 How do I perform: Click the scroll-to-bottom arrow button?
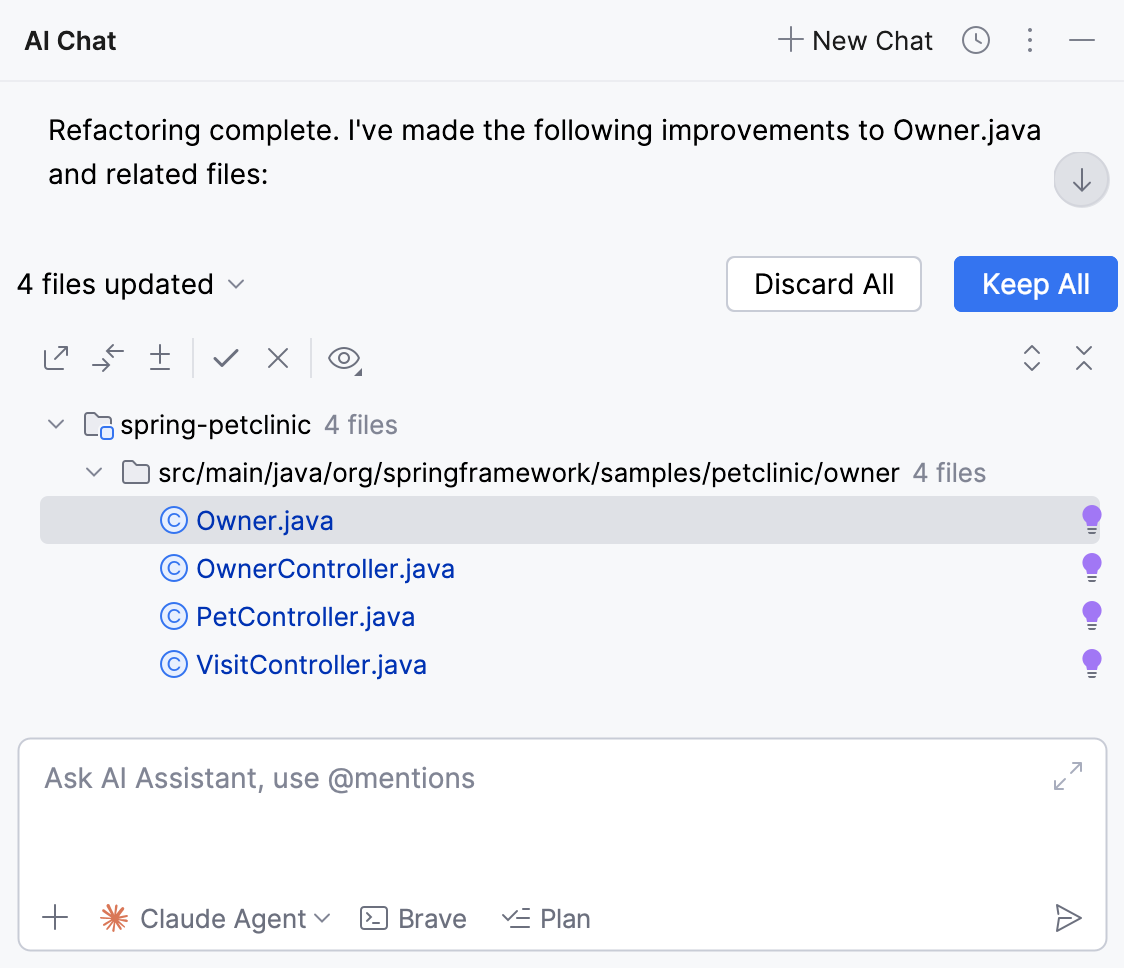(1081, 181)
